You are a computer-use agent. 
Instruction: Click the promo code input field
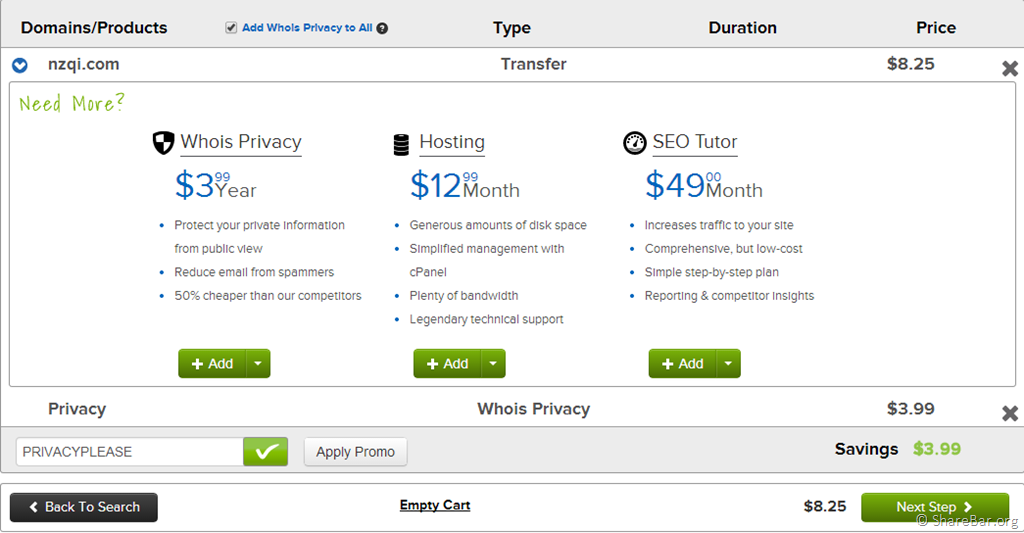tap(129, 452)
